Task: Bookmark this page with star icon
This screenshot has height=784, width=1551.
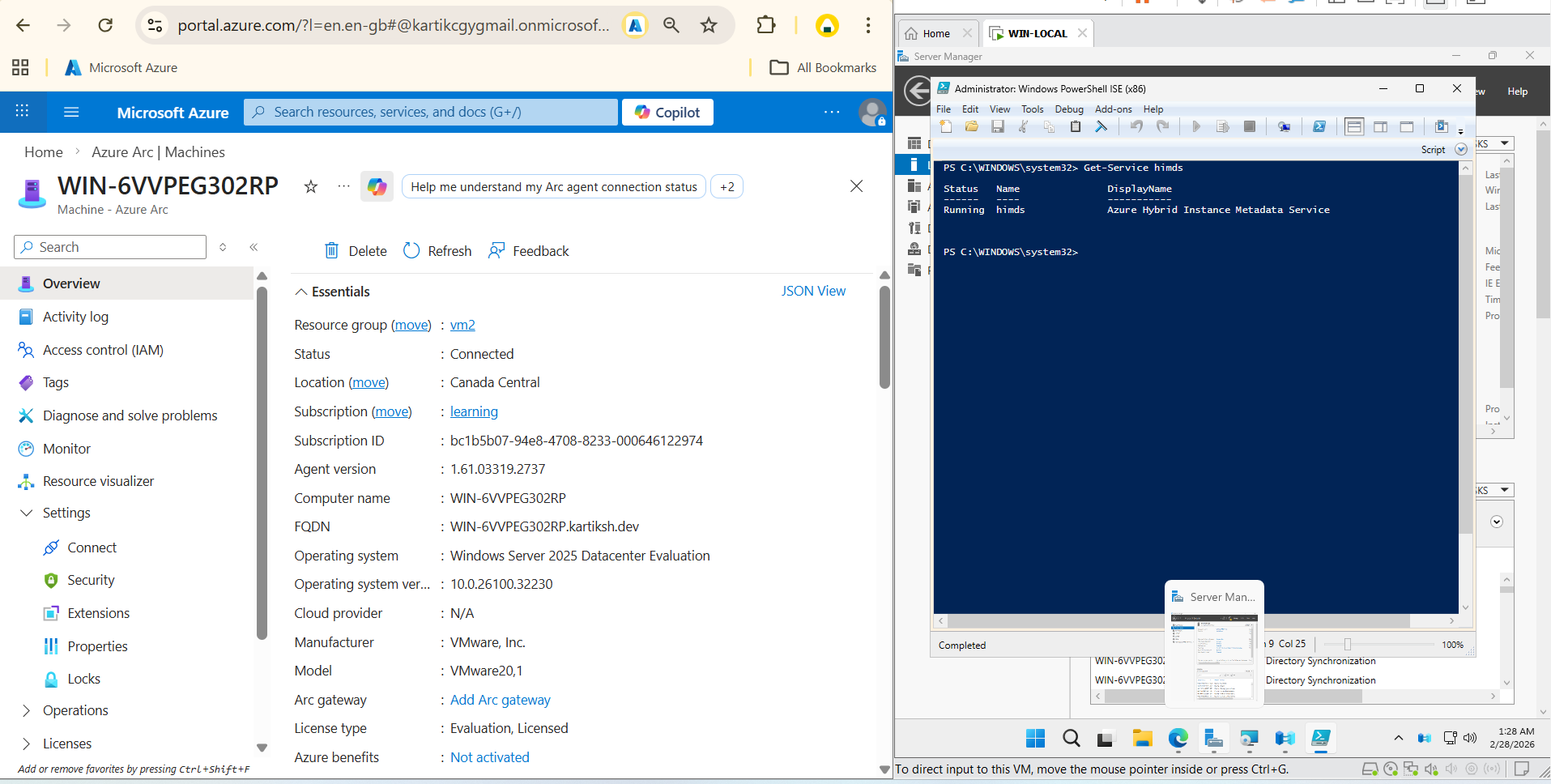Action: 709,25
